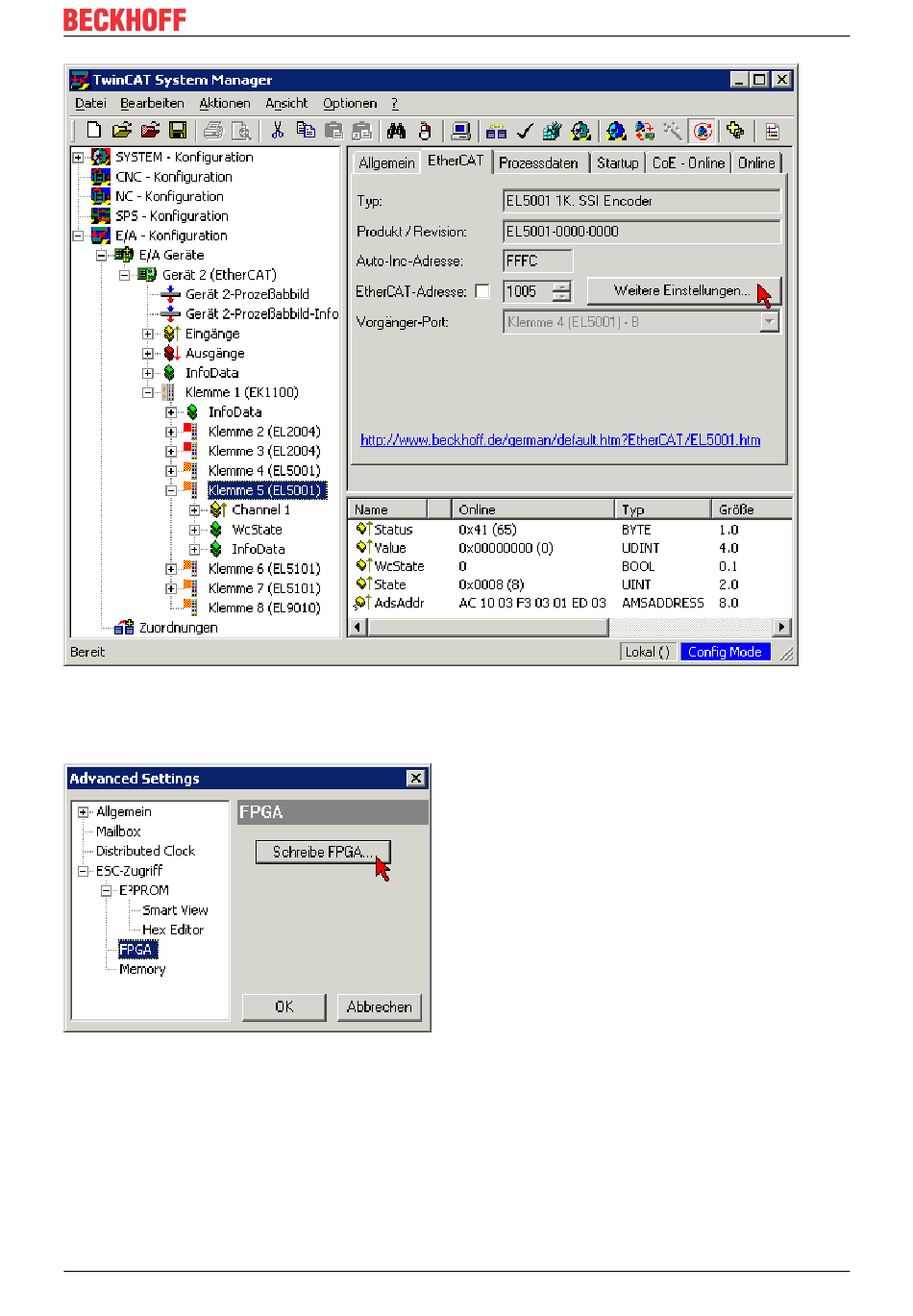Click the Generate Mappings toolbar icon

[x=496, y=130]
